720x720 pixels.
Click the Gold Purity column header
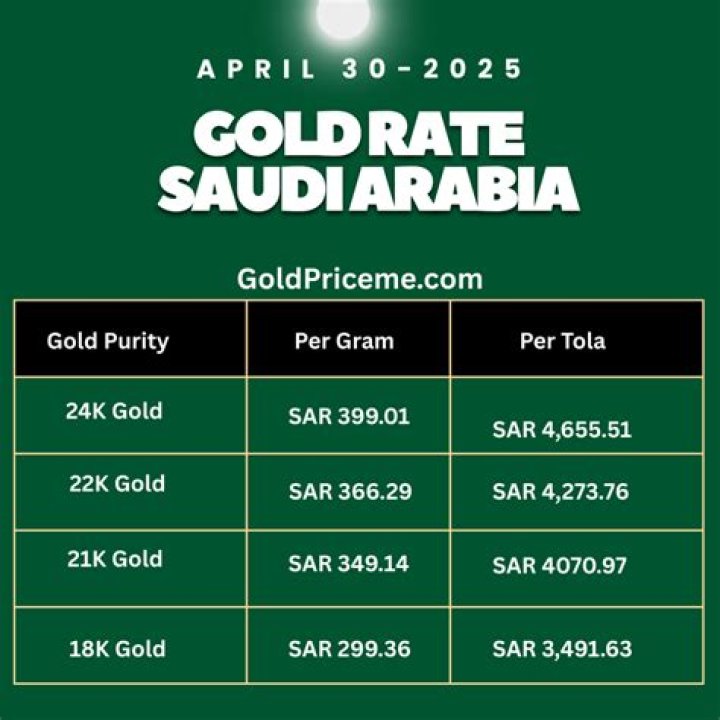108,341
